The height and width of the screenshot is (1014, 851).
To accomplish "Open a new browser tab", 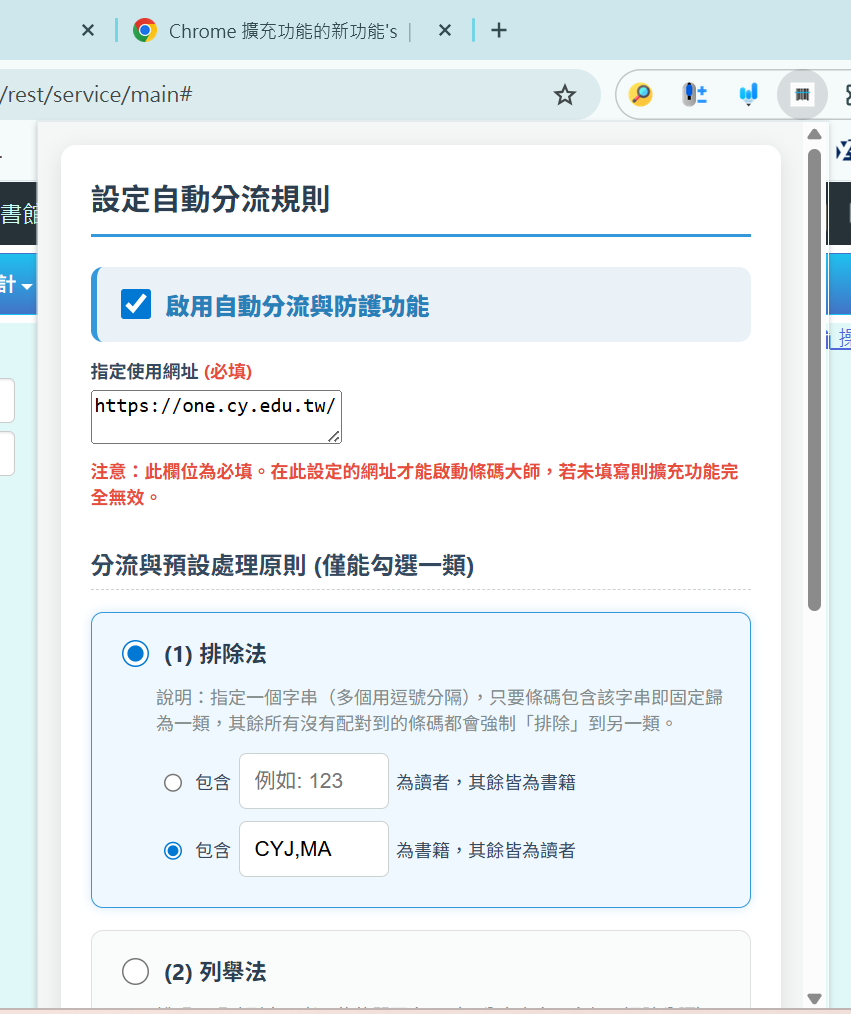I will coord(499,30).
